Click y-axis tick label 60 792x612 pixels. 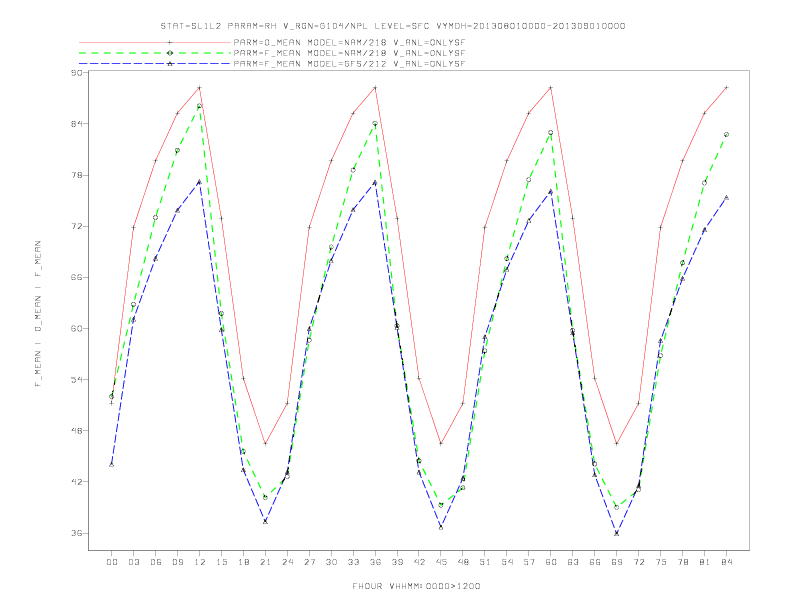pyautogui.click(x=77, y=328)
